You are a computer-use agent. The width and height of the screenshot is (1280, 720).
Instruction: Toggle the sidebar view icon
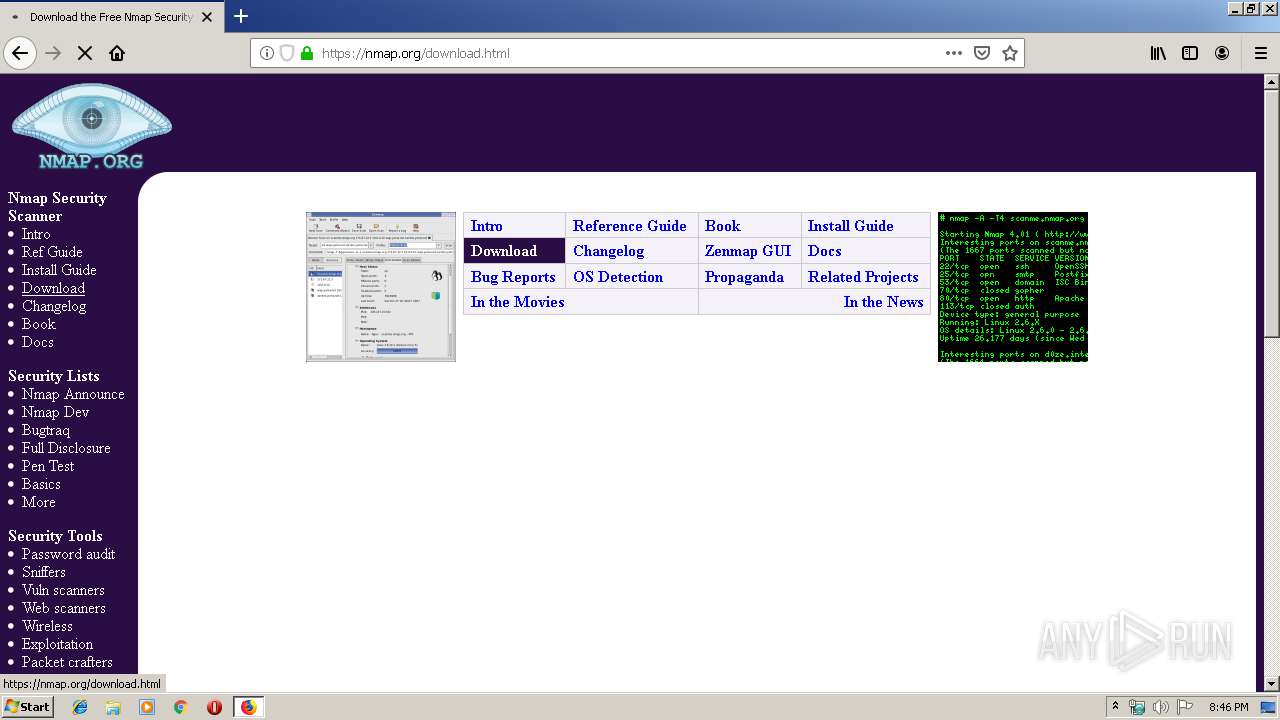pyautogui.click(x=1190, y=53)
